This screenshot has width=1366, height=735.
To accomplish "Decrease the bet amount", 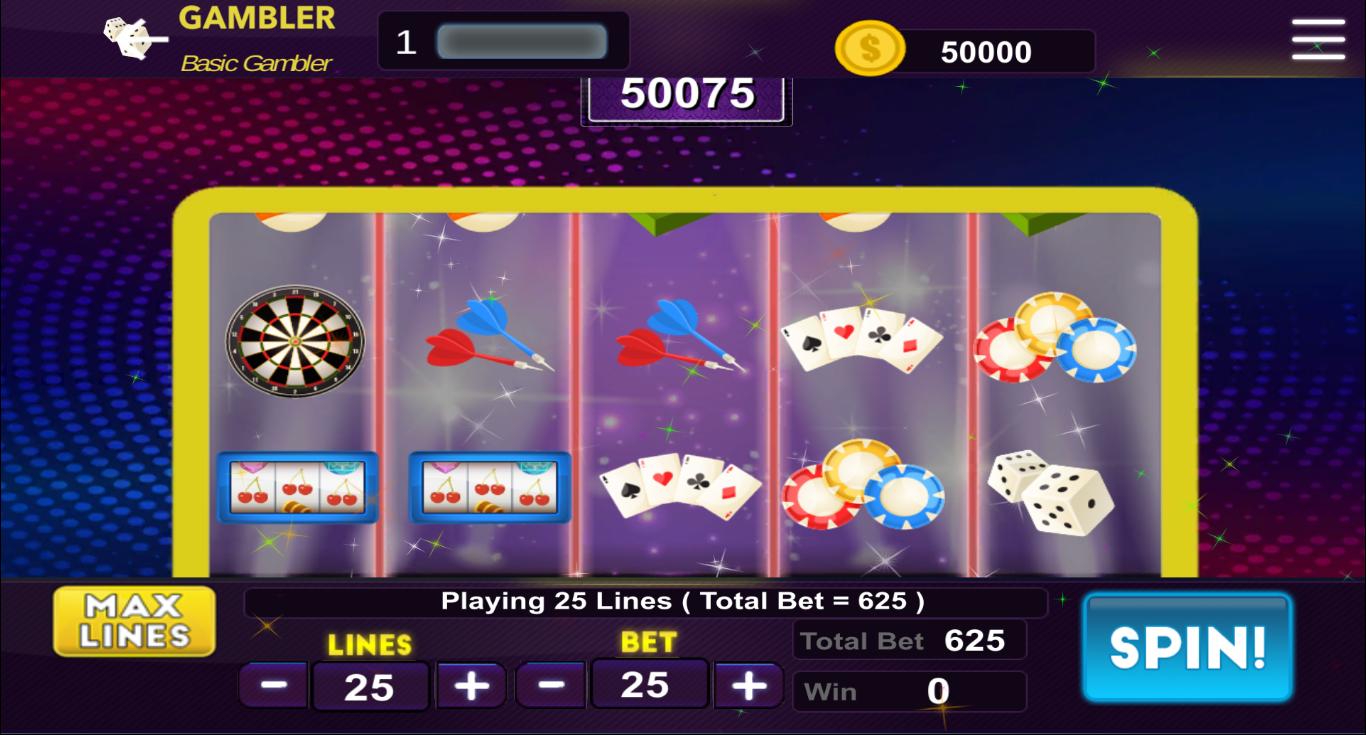I will click(551, 685).
